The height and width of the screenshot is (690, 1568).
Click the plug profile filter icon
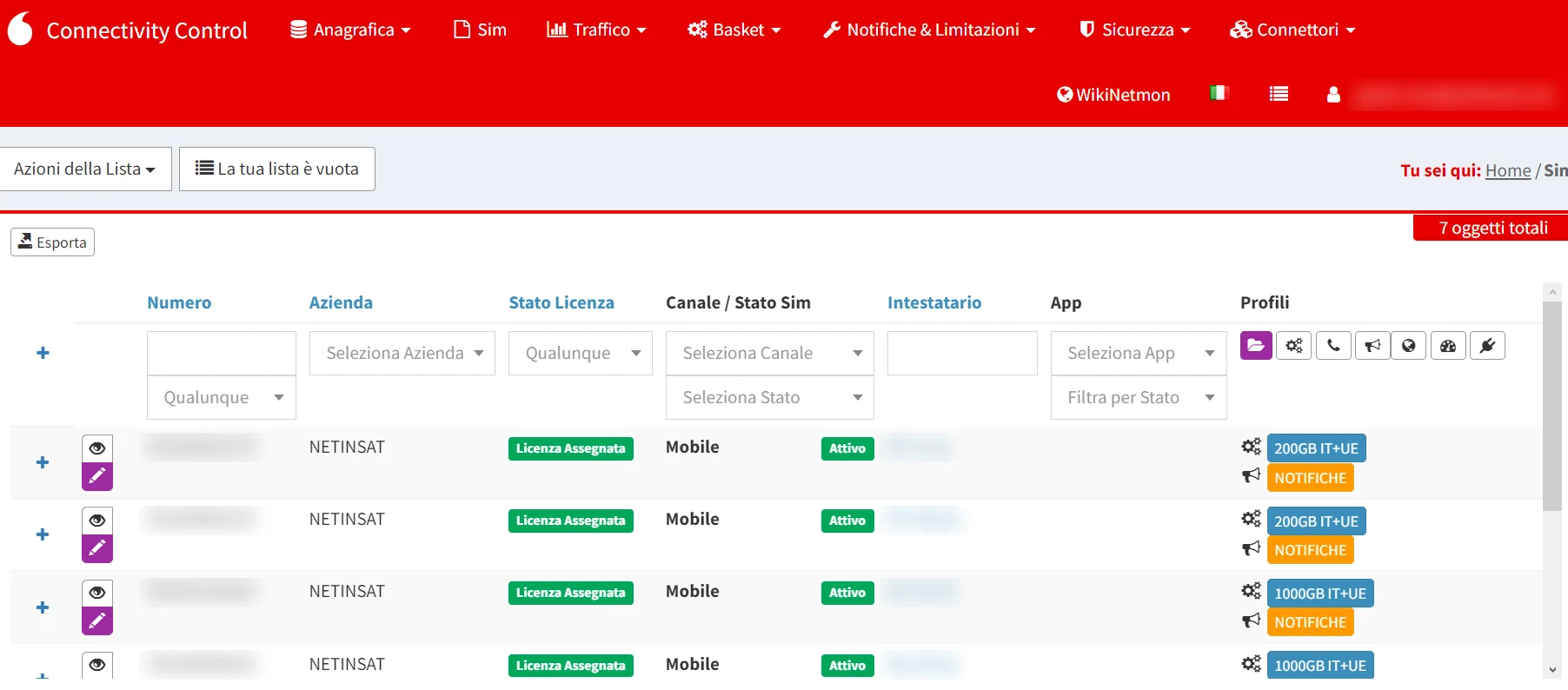pos(1487,345)
